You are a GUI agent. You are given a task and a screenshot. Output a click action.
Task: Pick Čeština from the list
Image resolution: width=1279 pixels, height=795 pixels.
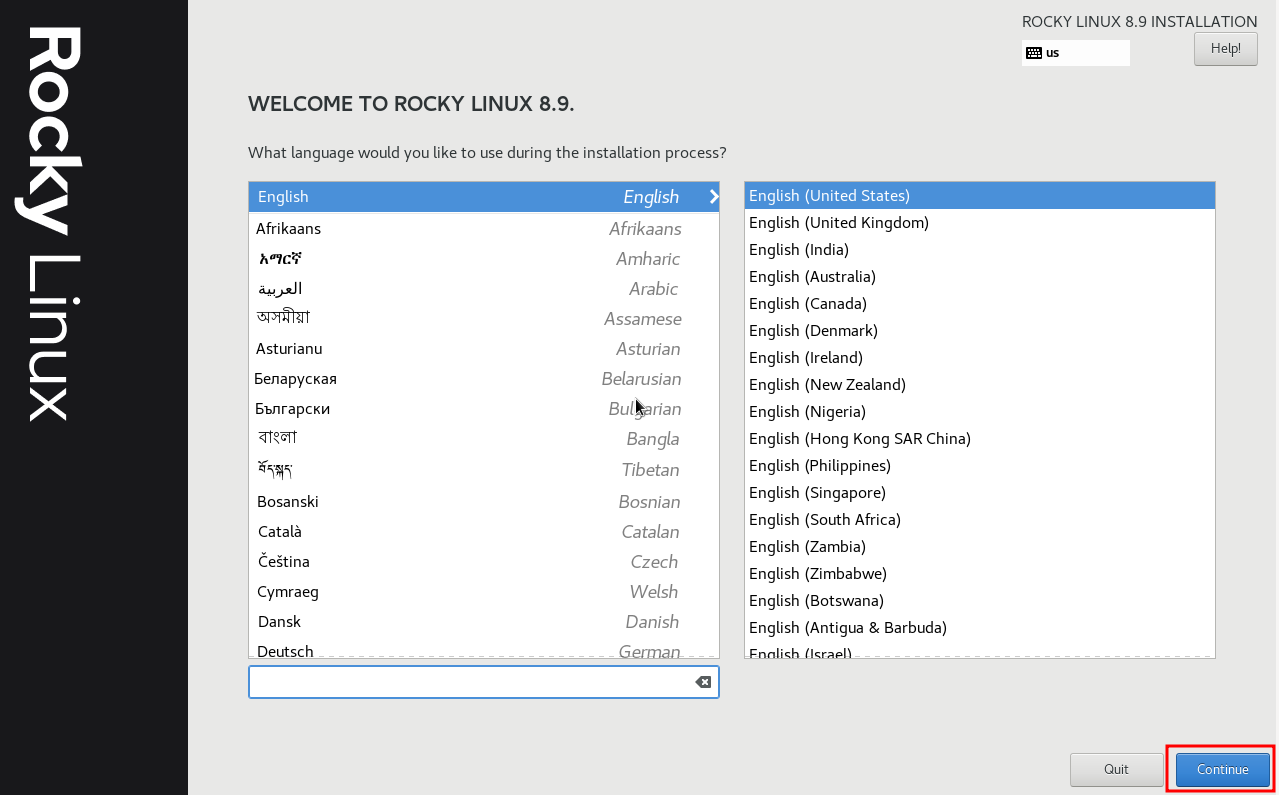click(x=484, y=561)
